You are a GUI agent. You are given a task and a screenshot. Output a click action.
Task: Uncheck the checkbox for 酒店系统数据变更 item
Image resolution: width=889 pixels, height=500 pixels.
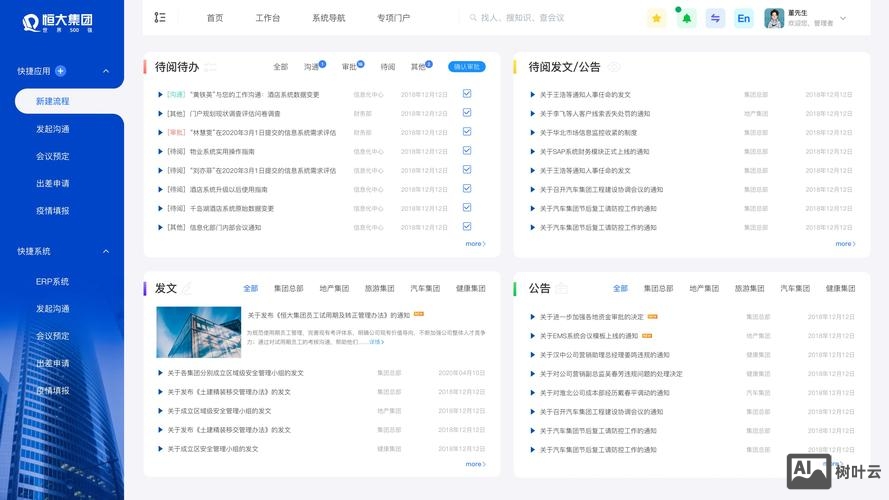467,94
